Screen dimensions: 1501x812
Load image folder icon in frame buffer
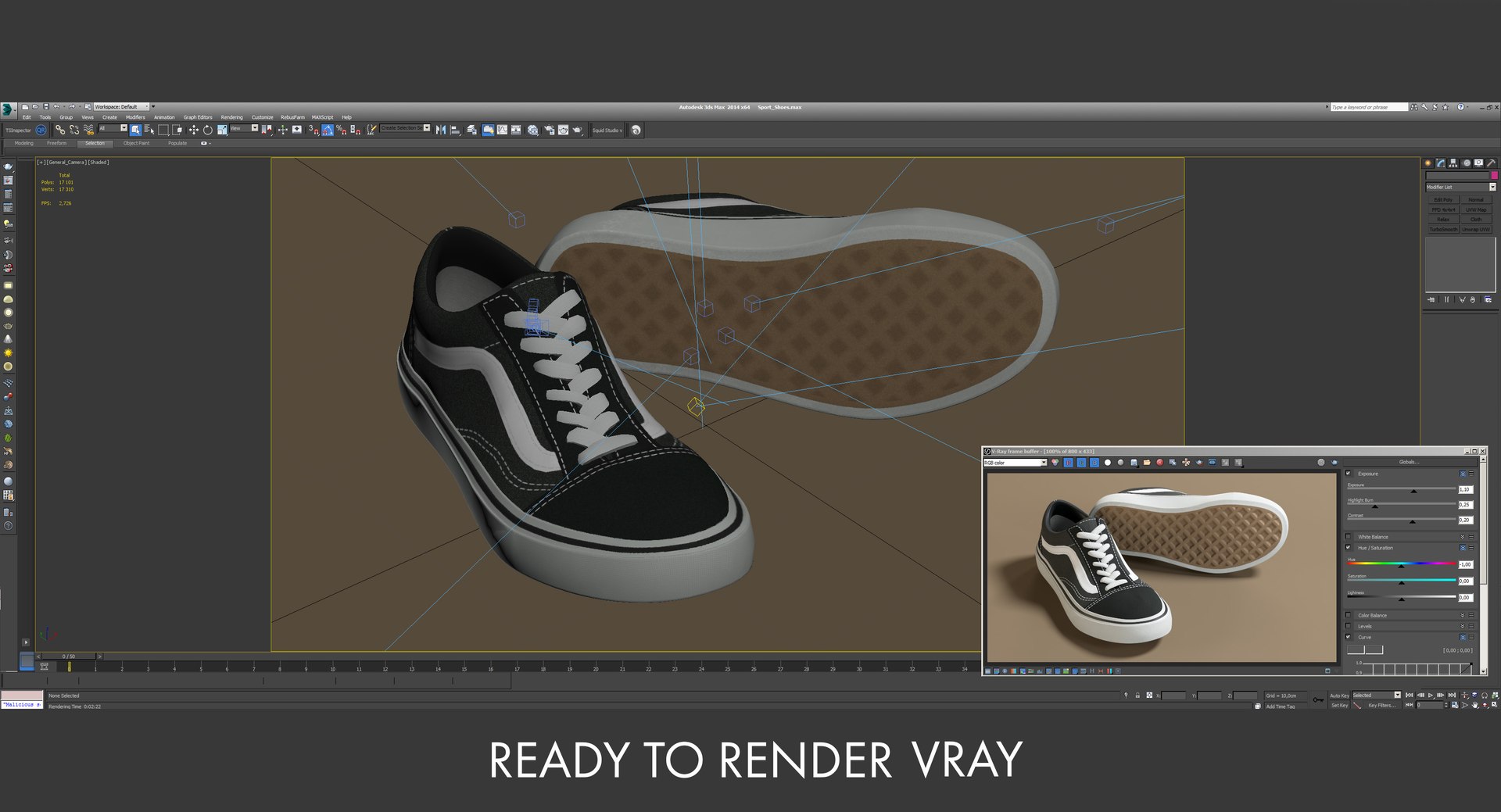pos(1147,463)
